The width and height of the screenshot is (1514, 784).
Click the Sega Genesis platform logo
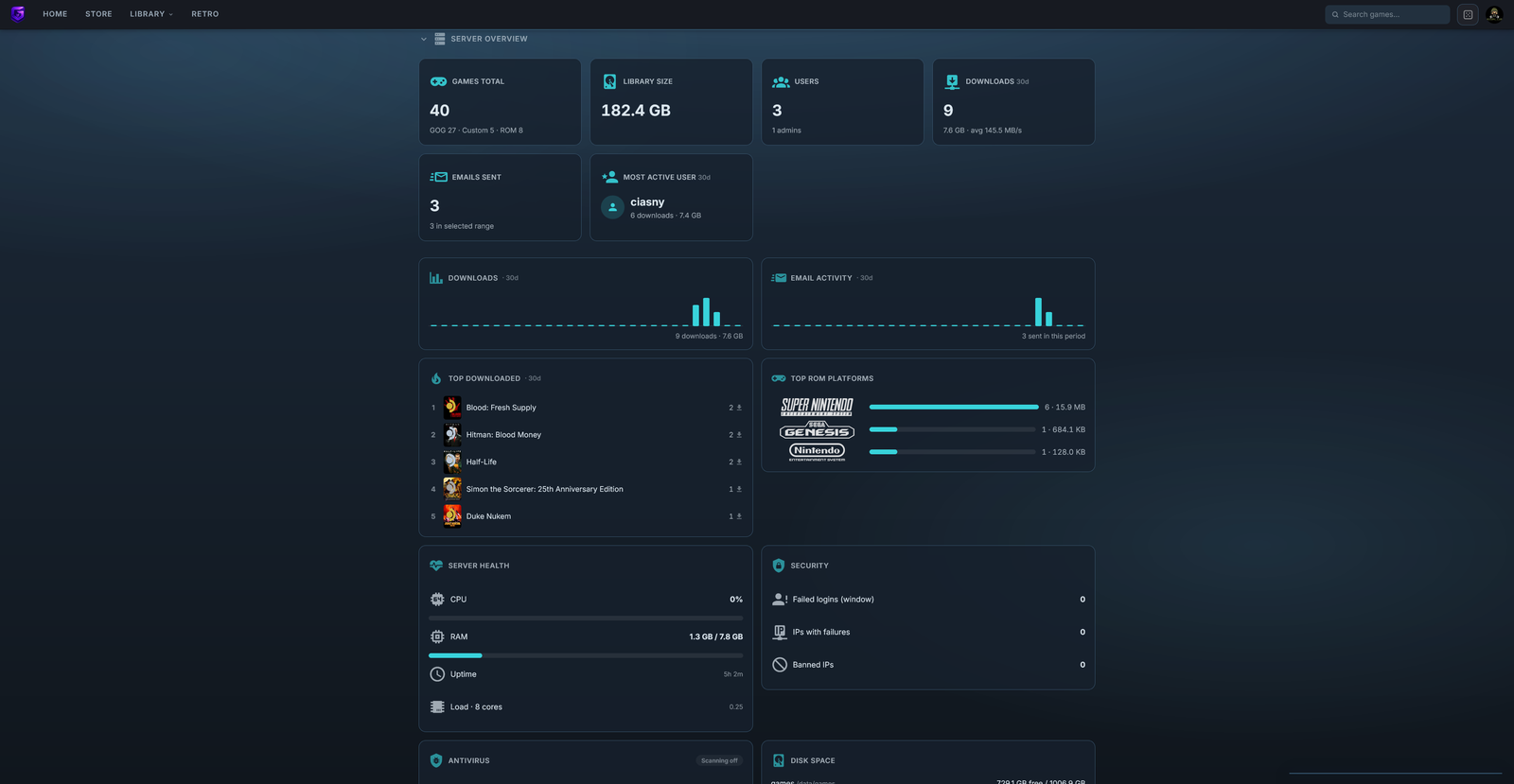coord(817,430)
